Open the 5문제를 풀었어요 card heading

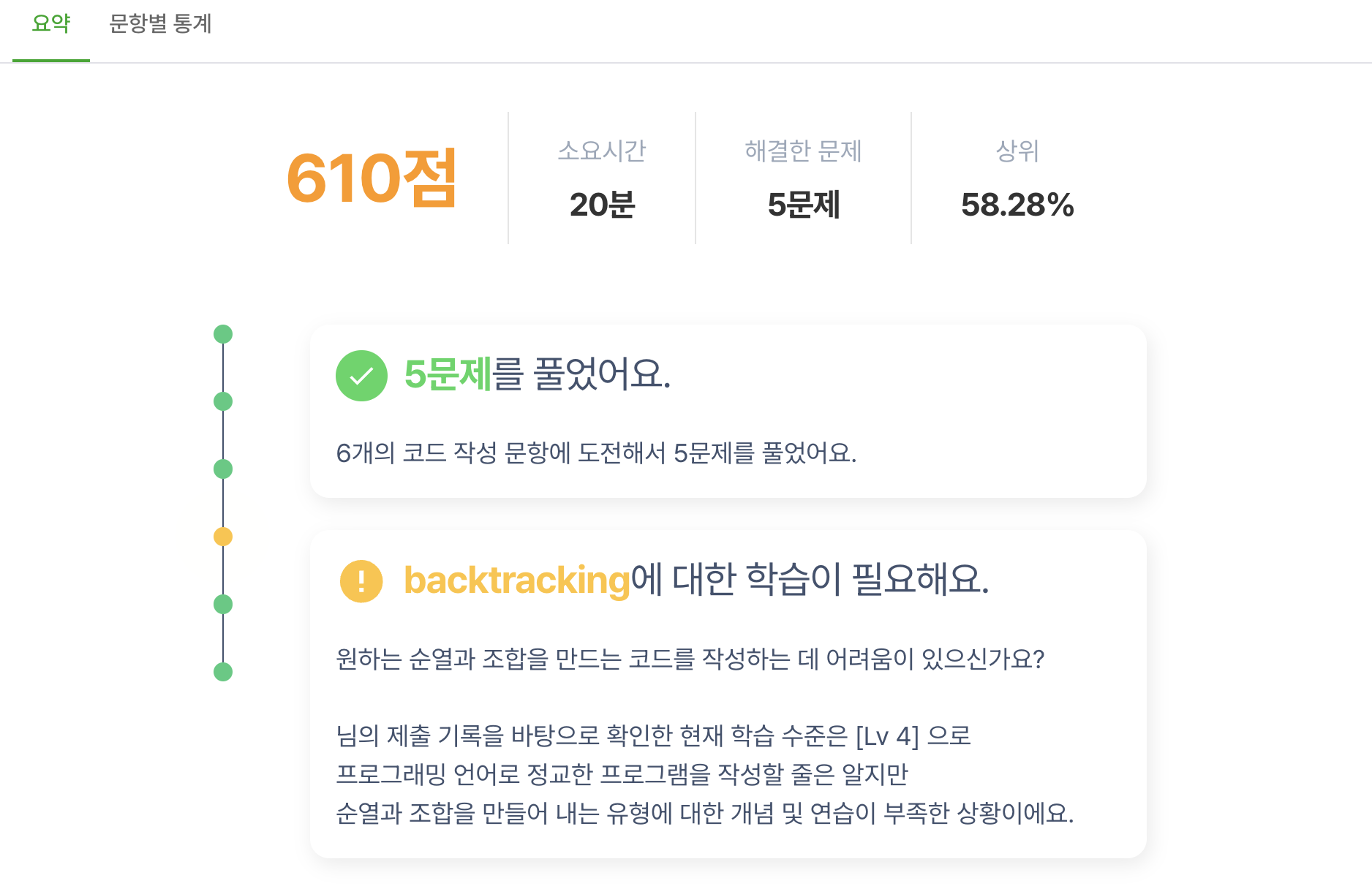[x=538, y=374]
